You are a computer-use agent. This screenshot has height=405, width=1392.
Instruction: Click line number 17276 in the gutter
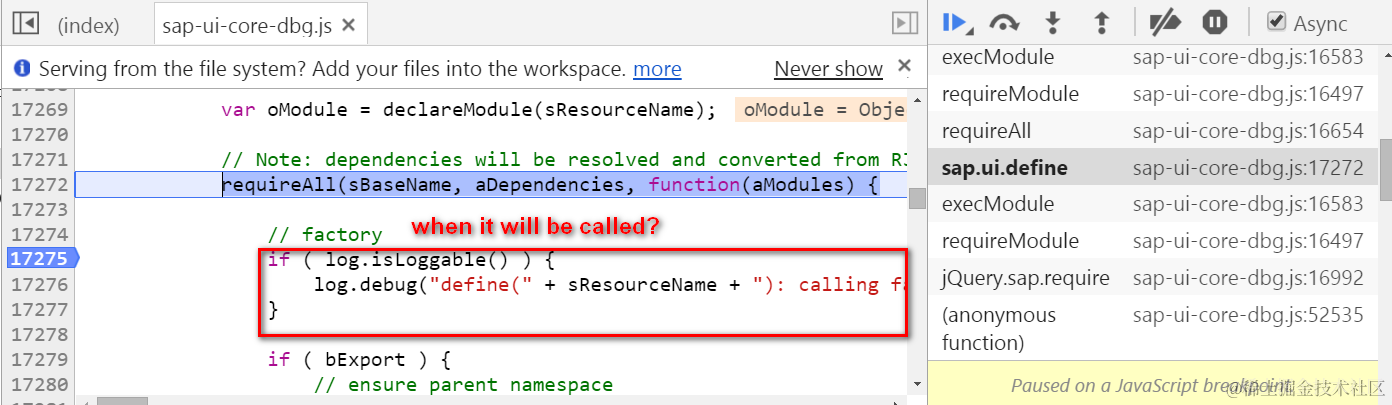coord(40,284)
